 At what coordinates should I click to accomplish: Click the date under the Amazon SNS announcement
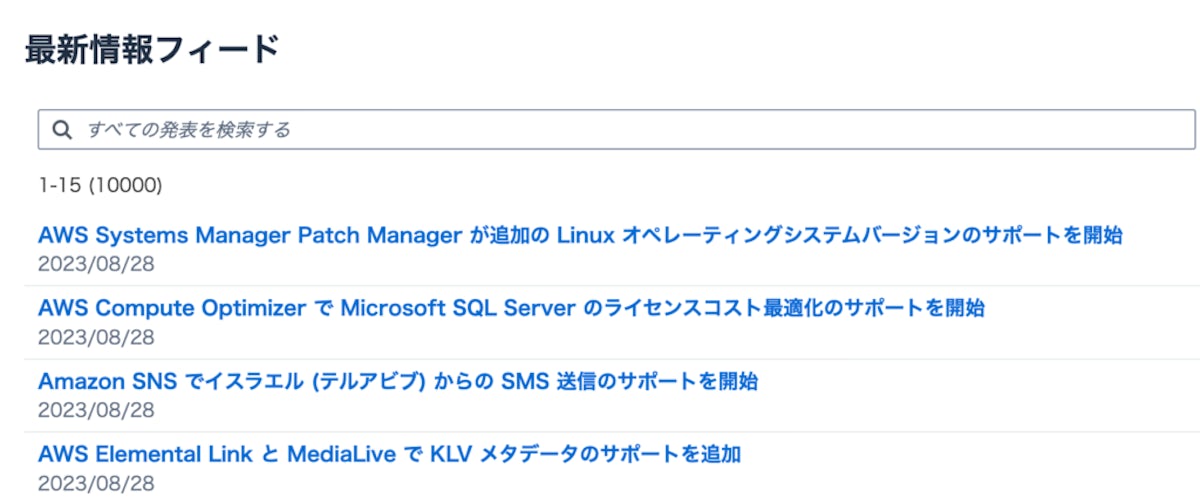[x=96, y=410]
